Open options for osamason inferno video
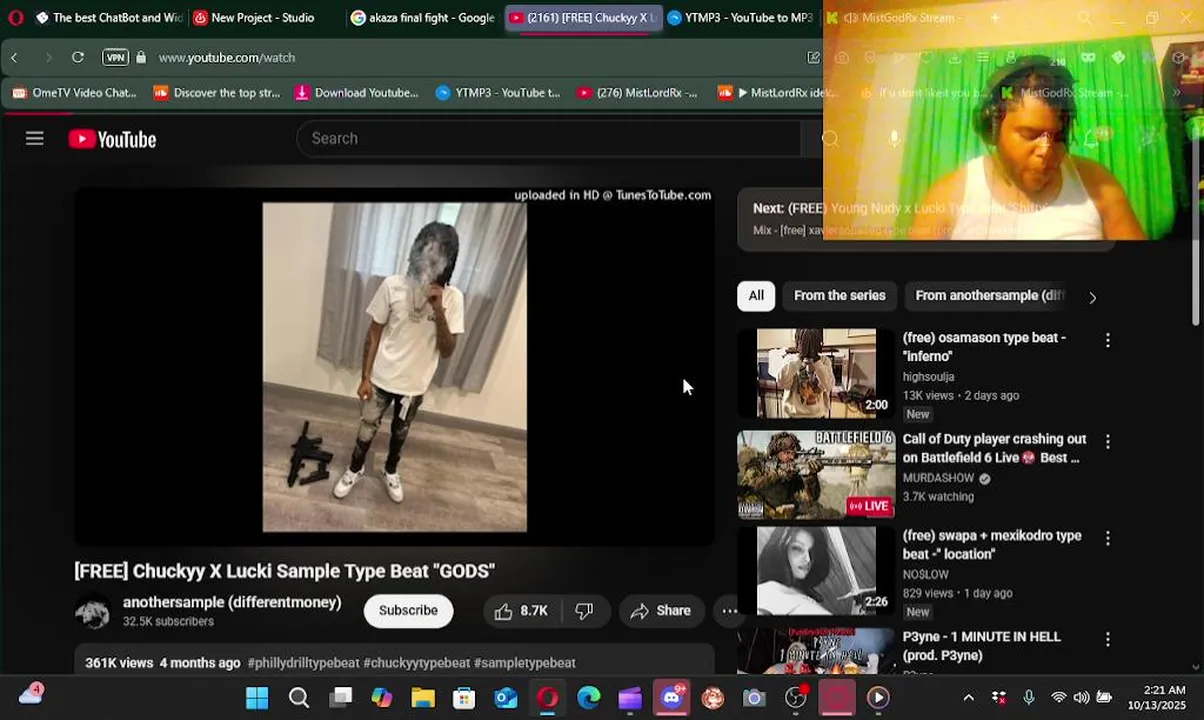The image size is (1204, 720). tap(1107, 341)
